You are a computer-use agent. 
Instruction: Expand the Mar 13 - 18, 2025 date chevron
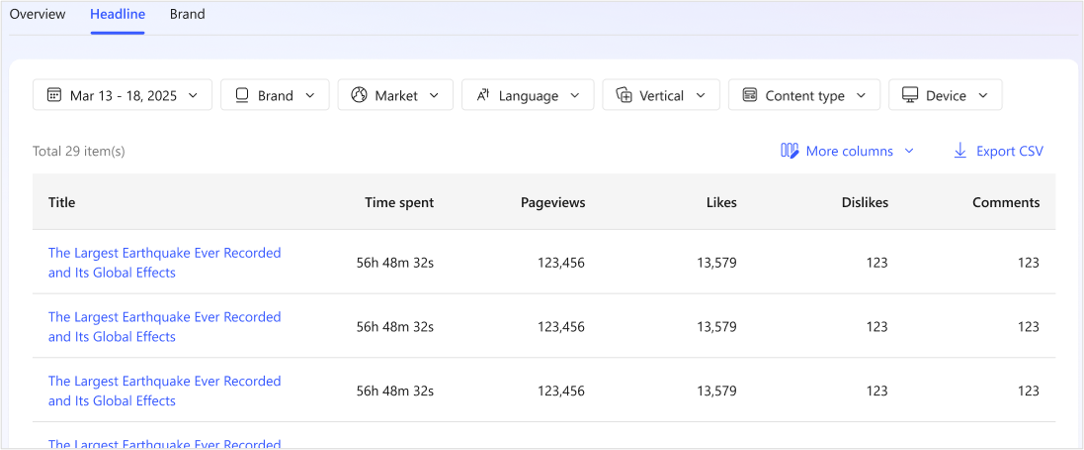193,96
